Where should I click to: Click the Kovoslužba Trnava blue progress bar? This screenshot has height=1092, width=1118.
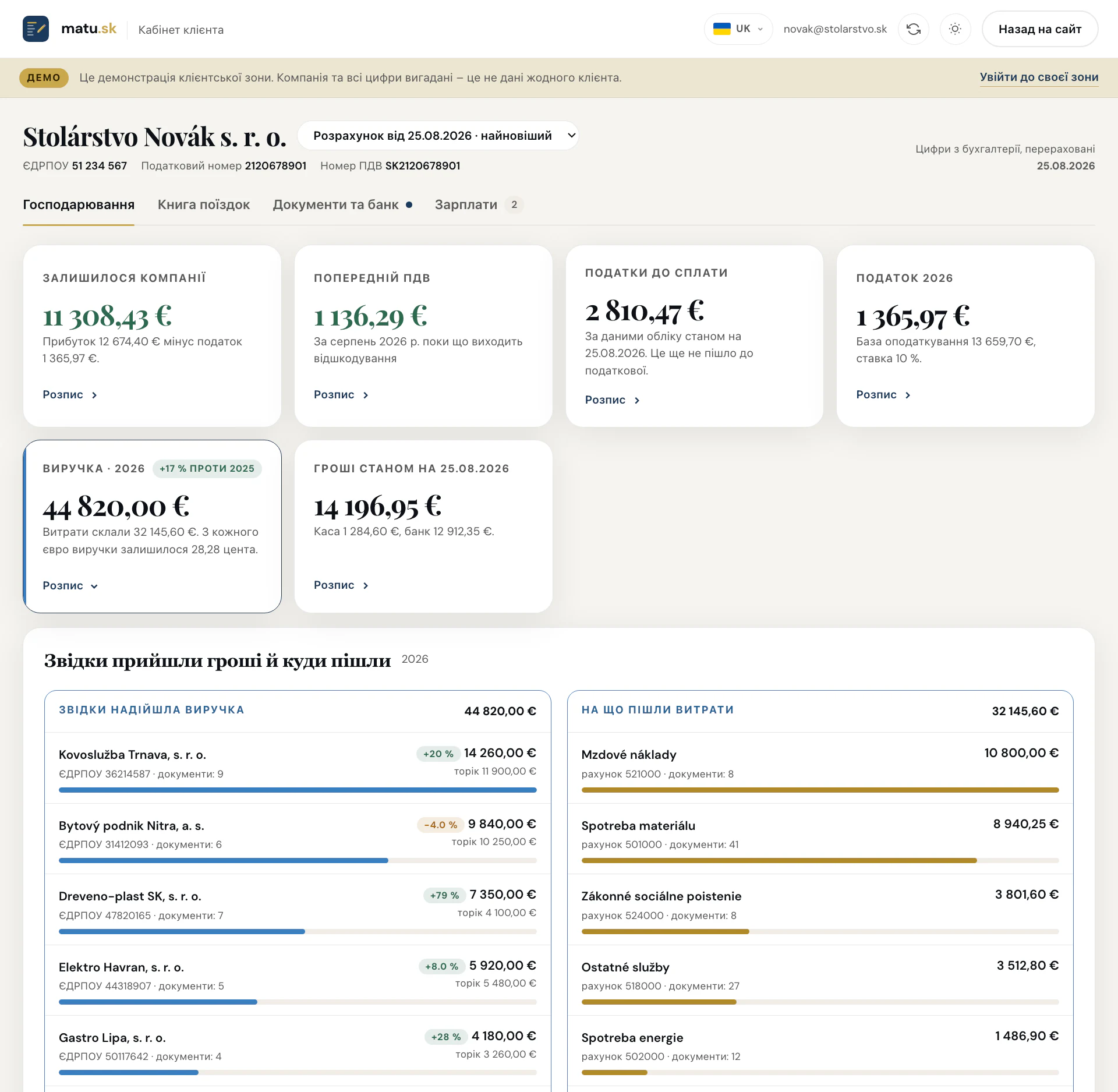click(298, 790)
